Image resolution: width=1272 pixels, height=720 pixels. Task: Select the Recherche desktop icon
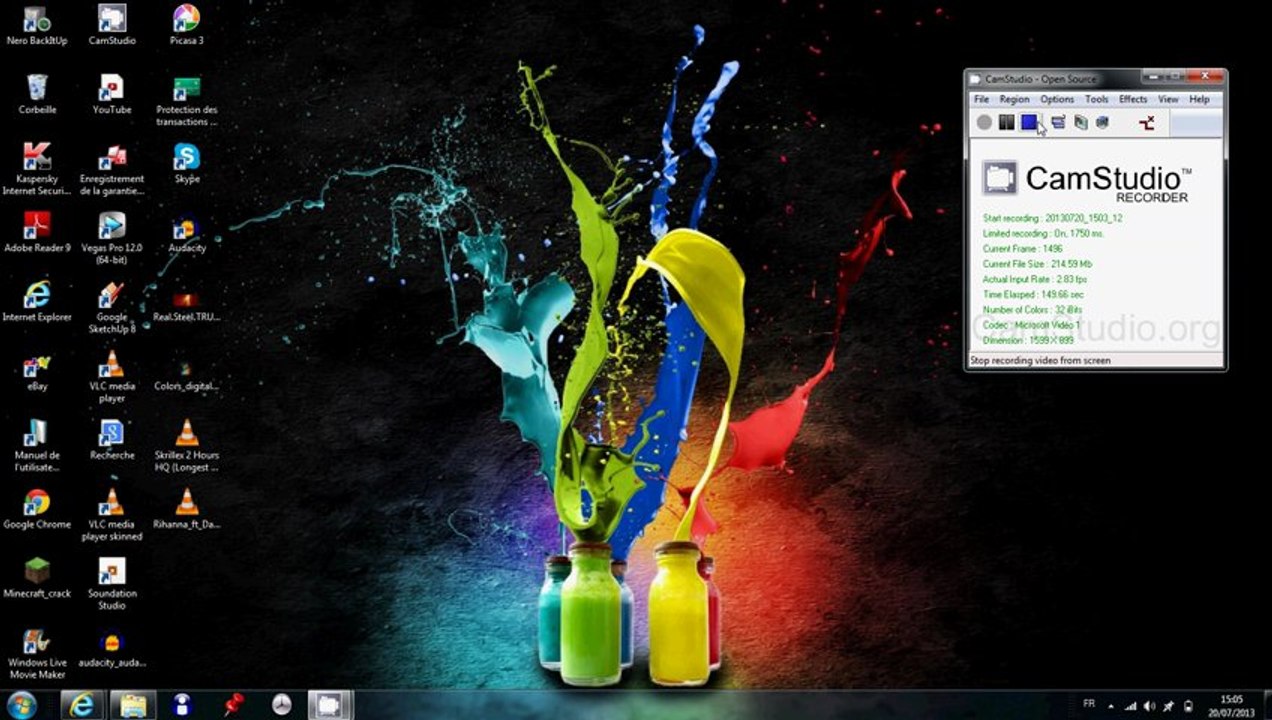[112, 439]
